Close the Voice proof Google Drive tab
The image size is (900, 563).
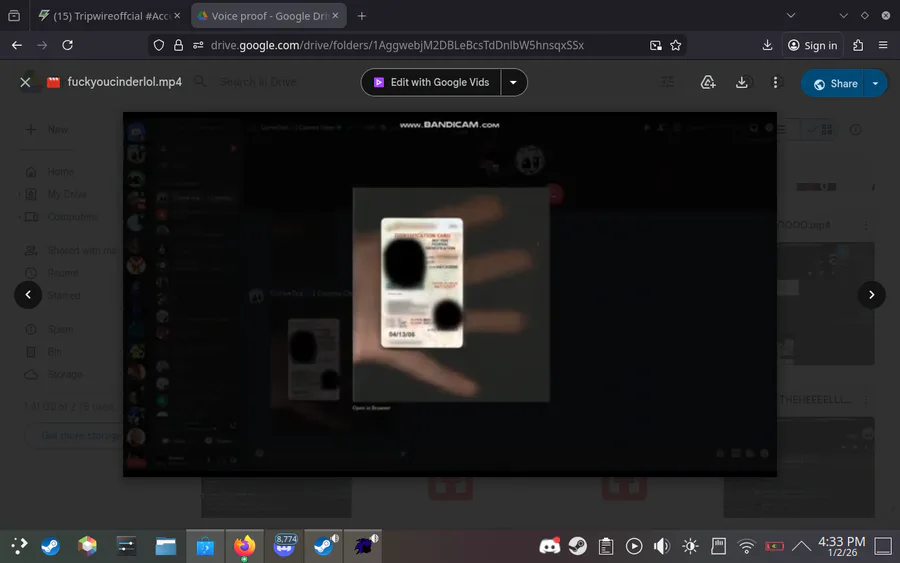click(335, 15)
